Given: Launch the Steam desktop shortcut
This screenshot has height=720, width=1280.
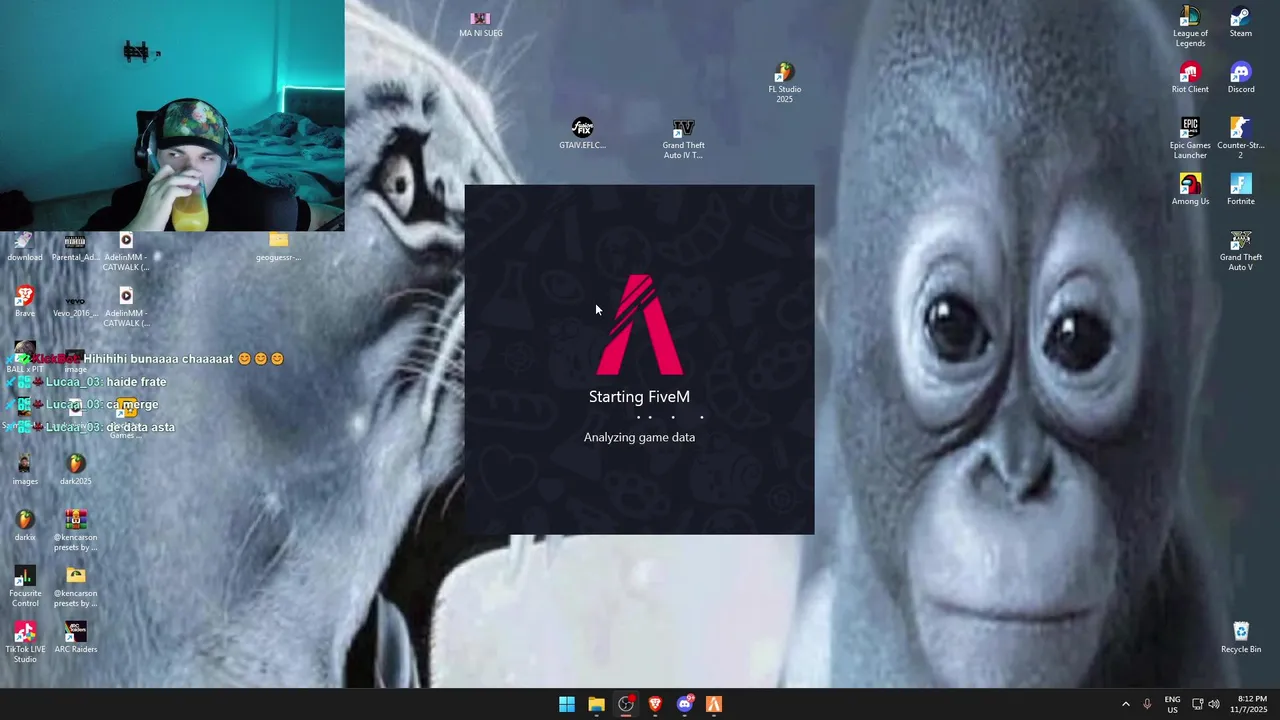Looking at the screenshot, I should pos(1240,23).
